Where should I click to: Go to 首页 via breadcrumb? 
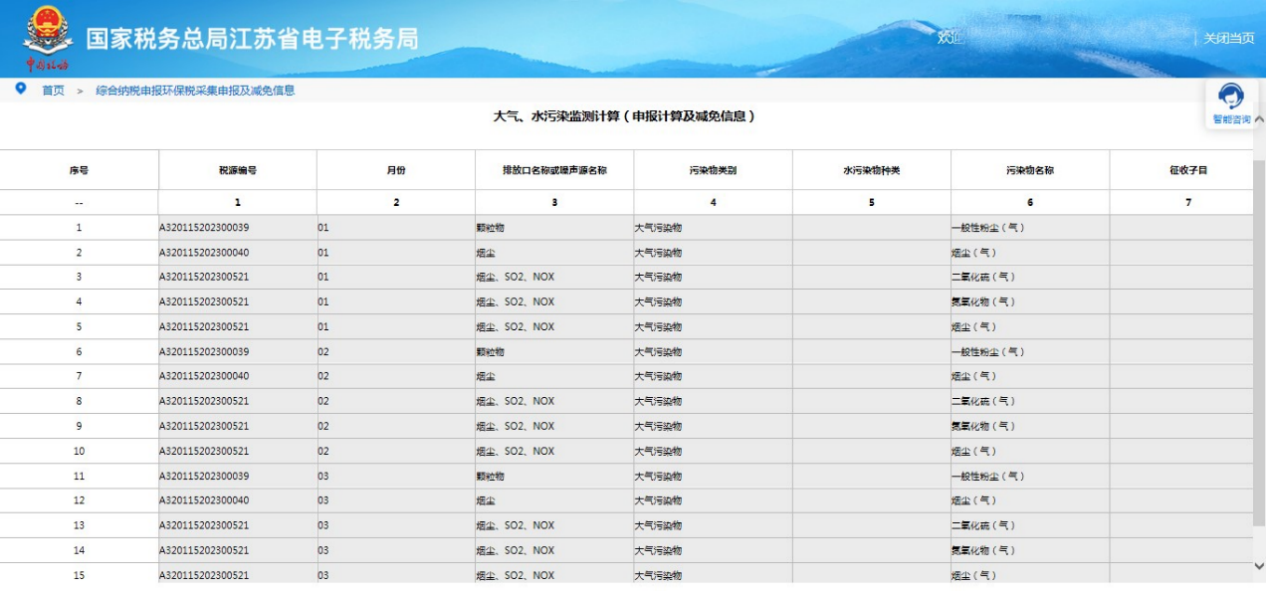coord(53,90)
